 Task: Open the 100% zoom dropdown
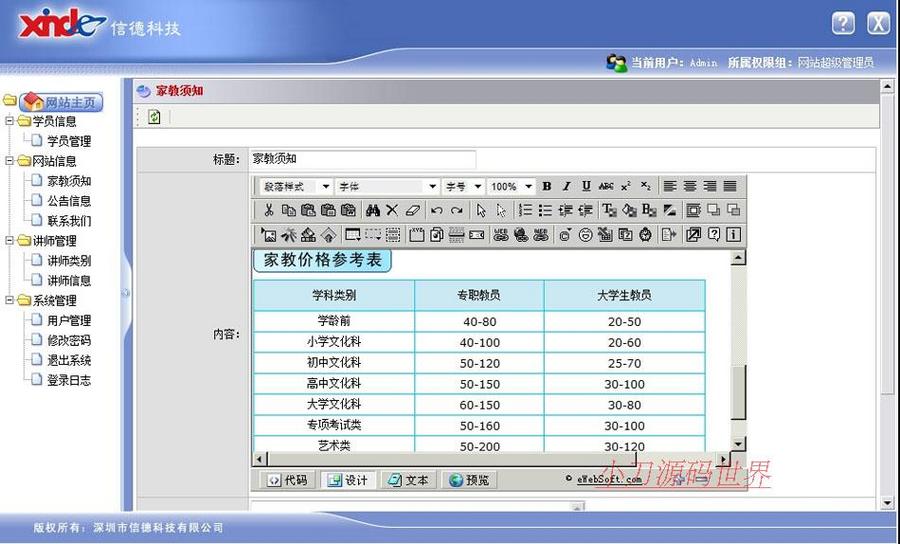point(511,186)
